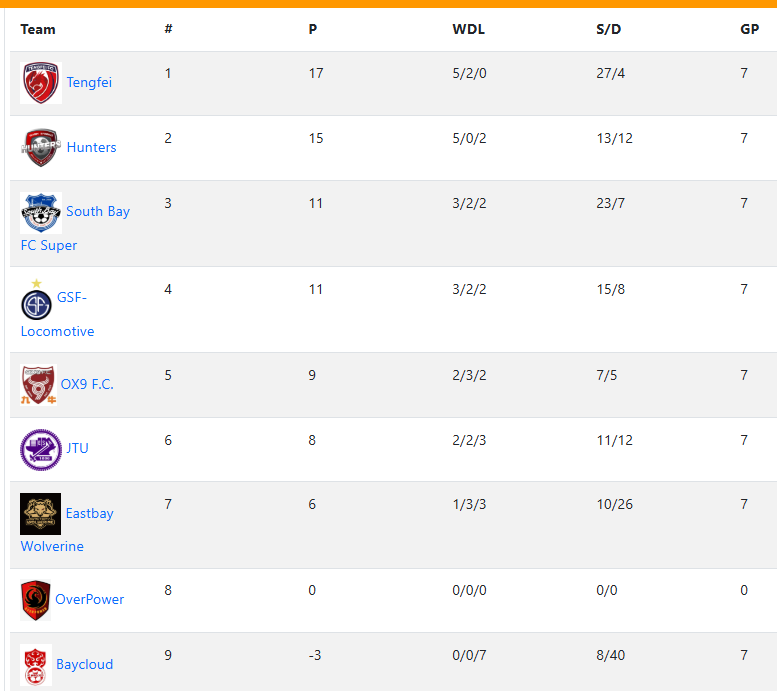Open South Bay FC Super link
Image resolution: width=777 pixels, height=691 pixels.
[75, 228]
